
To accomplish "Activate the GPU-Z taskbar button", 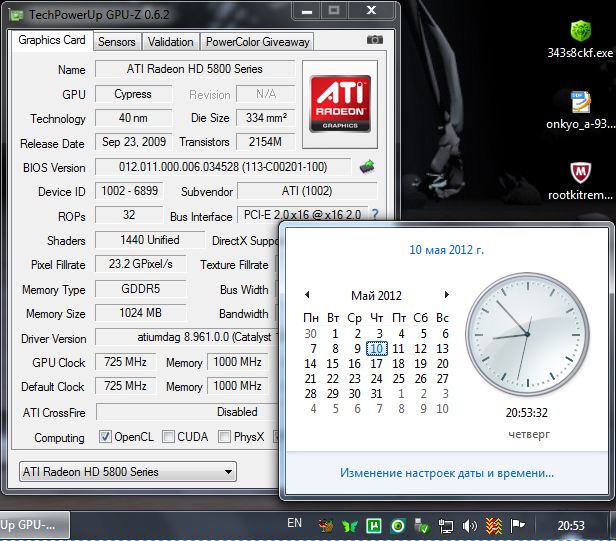I will pos(35,525).
